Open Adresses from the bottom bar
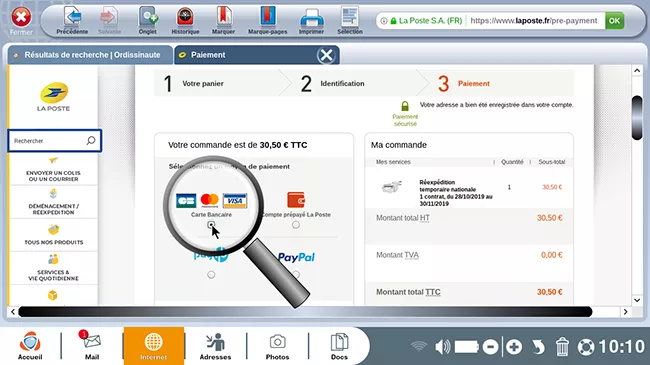The height and width of the screenshot is (365, 650). tap(215, 346)
